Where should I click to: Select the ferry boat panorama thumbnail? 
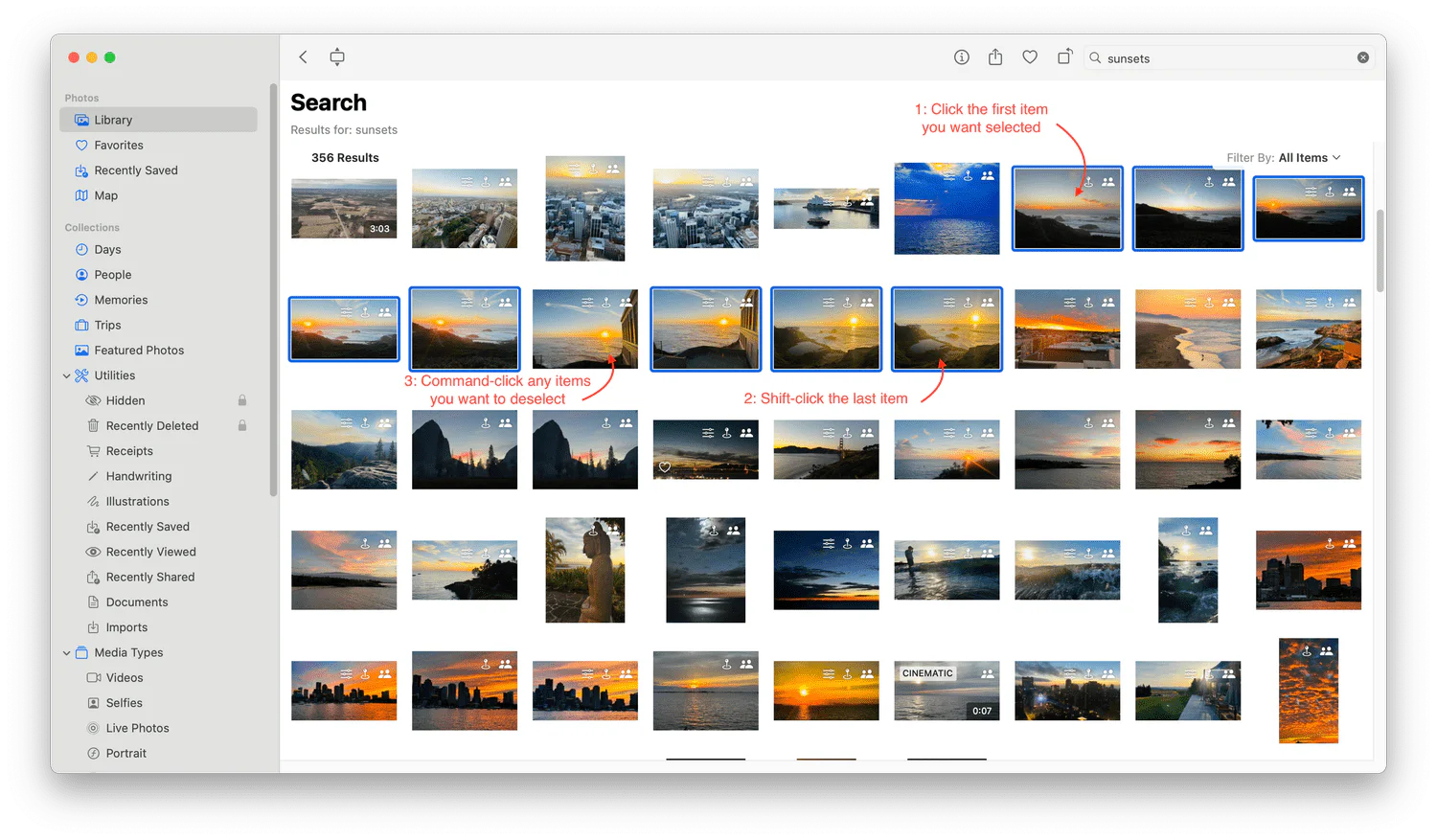coord(826,208)
